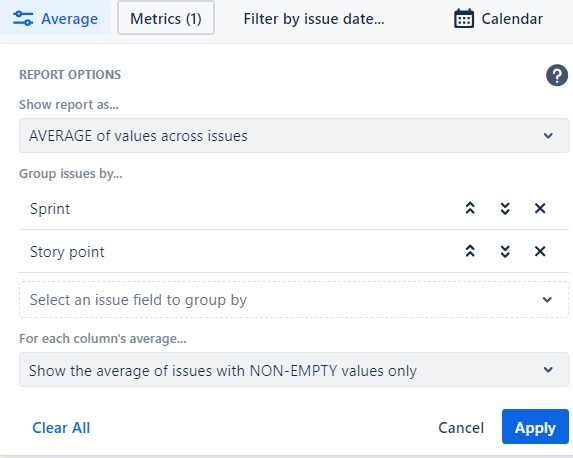Click the Average sliders icon
Screen dimensions: 573x458
tap(23, 19)
